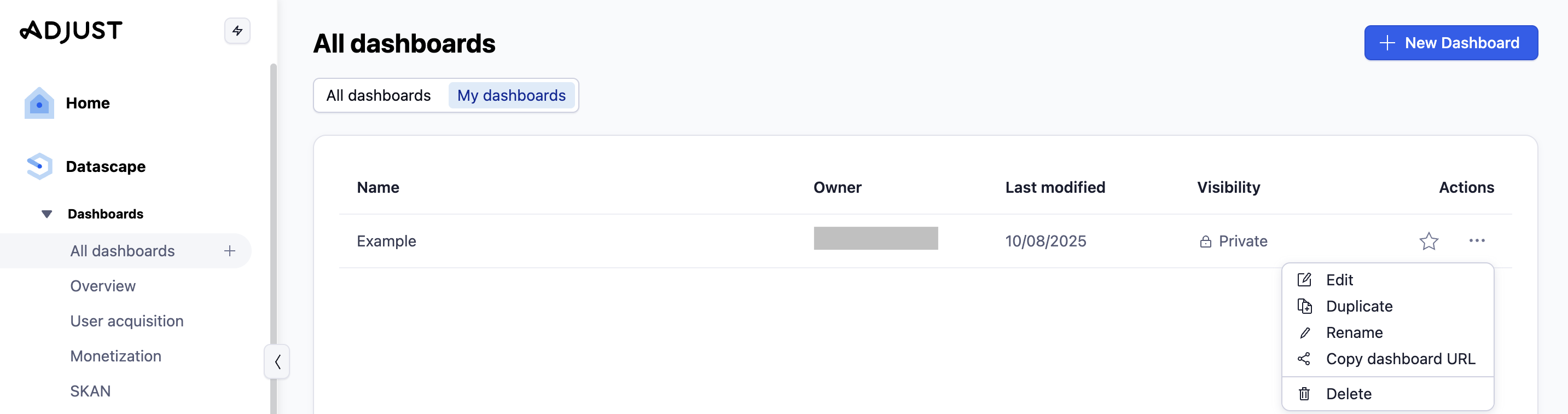Click the Duplicate copy icon

(x=1304, y=306)
